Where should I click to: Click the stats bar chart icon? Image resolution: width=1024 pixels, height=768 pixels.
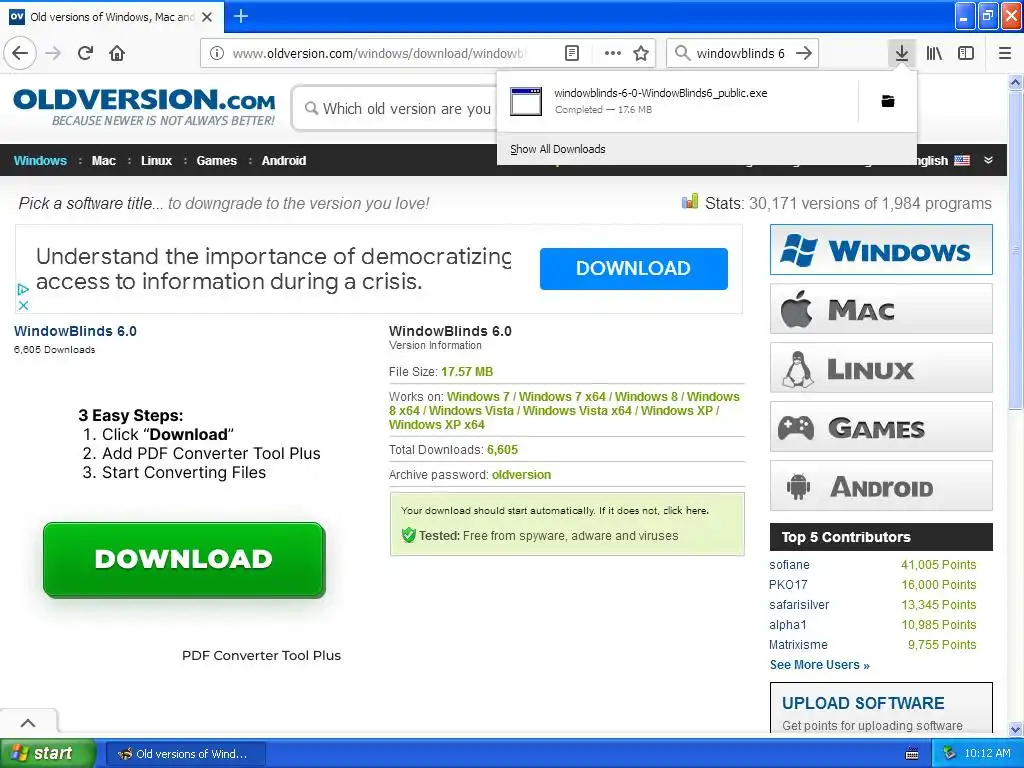pos(690,202)
